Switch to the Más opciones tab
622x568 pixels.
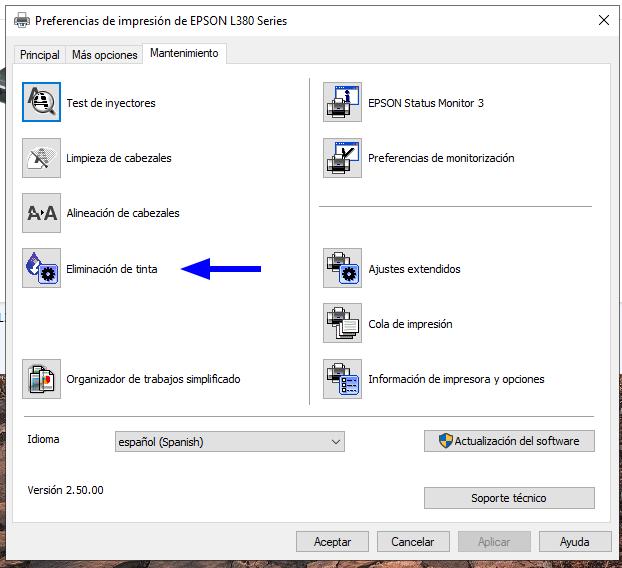[x=104, y=55]
